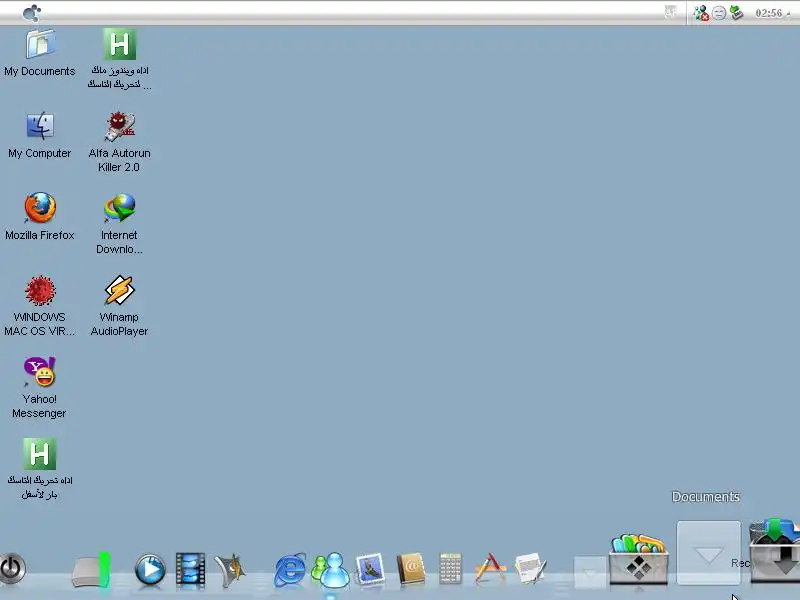This screenshot has width=800, height=600.
Task: Open the hard drive dock icon
Action: point(91,570)
